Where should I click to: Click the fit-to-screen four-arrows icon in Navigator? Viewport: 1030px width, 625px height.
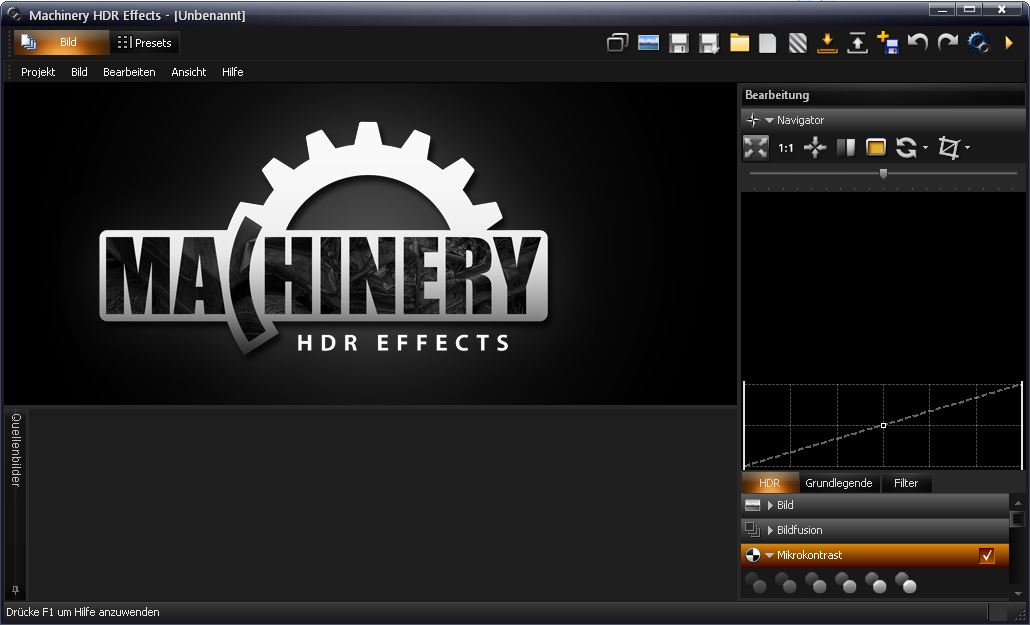click(x=755, y=147)
